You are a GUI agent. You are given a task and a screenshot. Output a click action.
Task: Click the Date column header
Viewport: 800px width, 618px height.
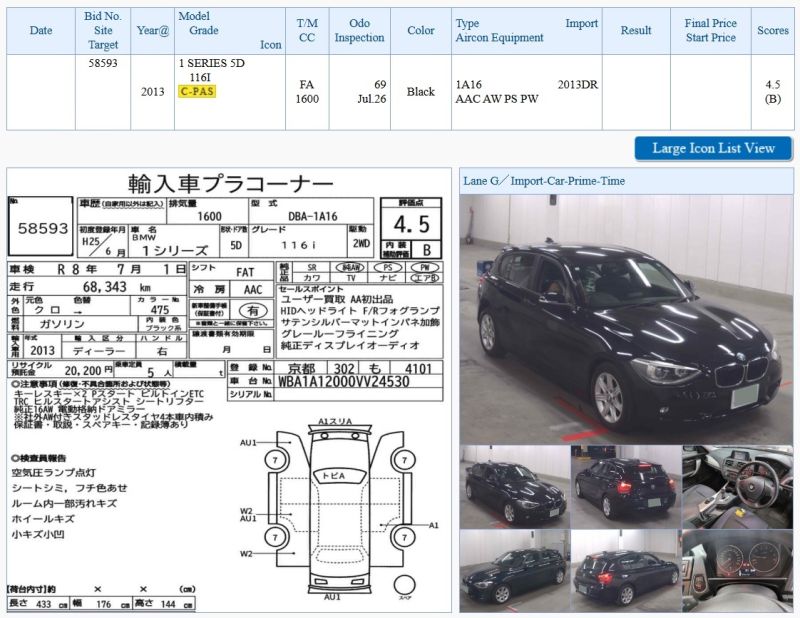click(x=41, y=30)
